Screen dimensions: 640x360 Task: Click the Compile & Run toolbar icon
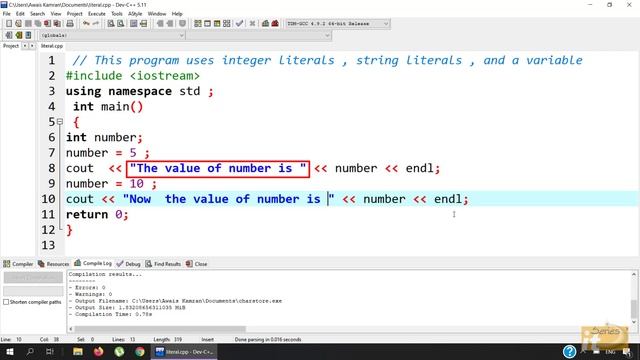pyautogui.click(x=217, y=24)
